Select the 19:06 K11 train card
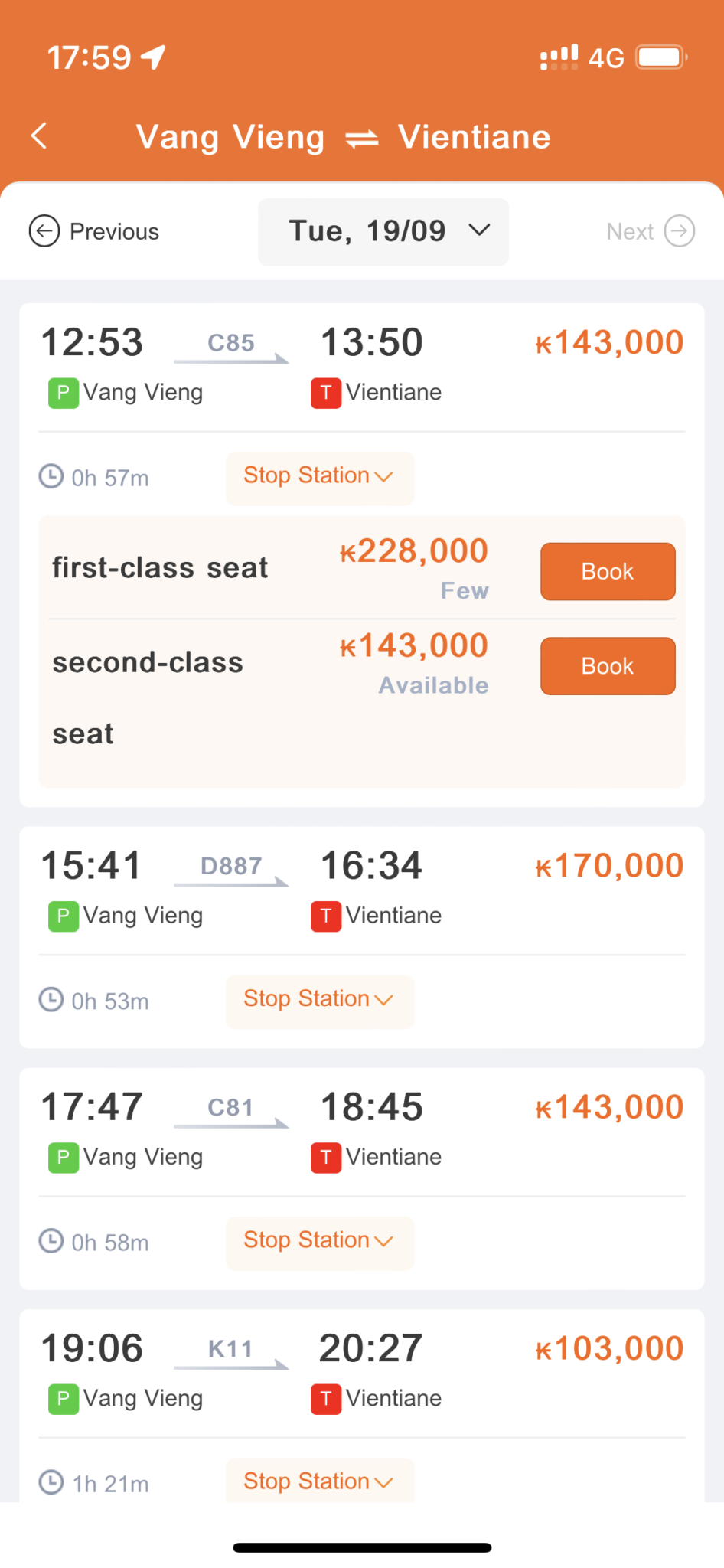Screen dimensions: 724x1568 click(x=361, y=1374)
